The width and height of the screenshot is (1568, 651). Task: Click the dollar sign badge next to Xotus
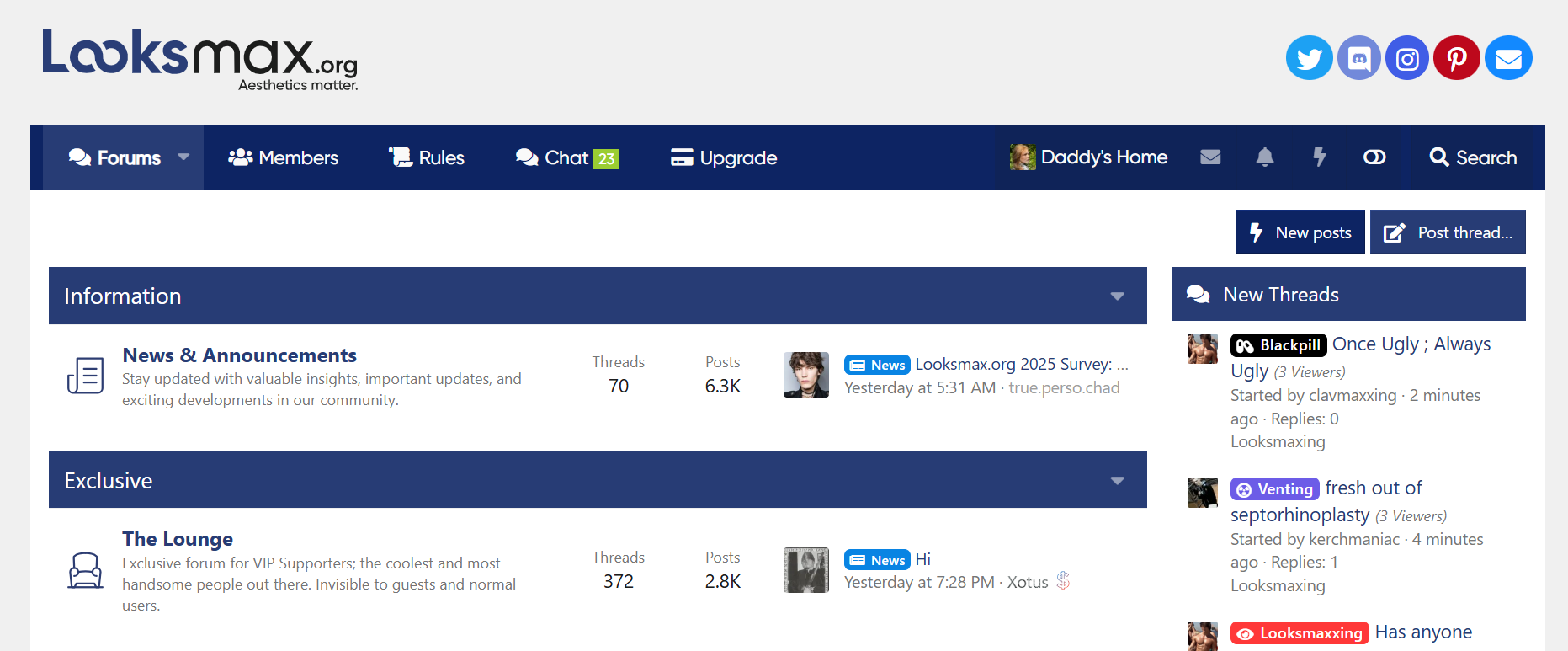click(1063, 580)
